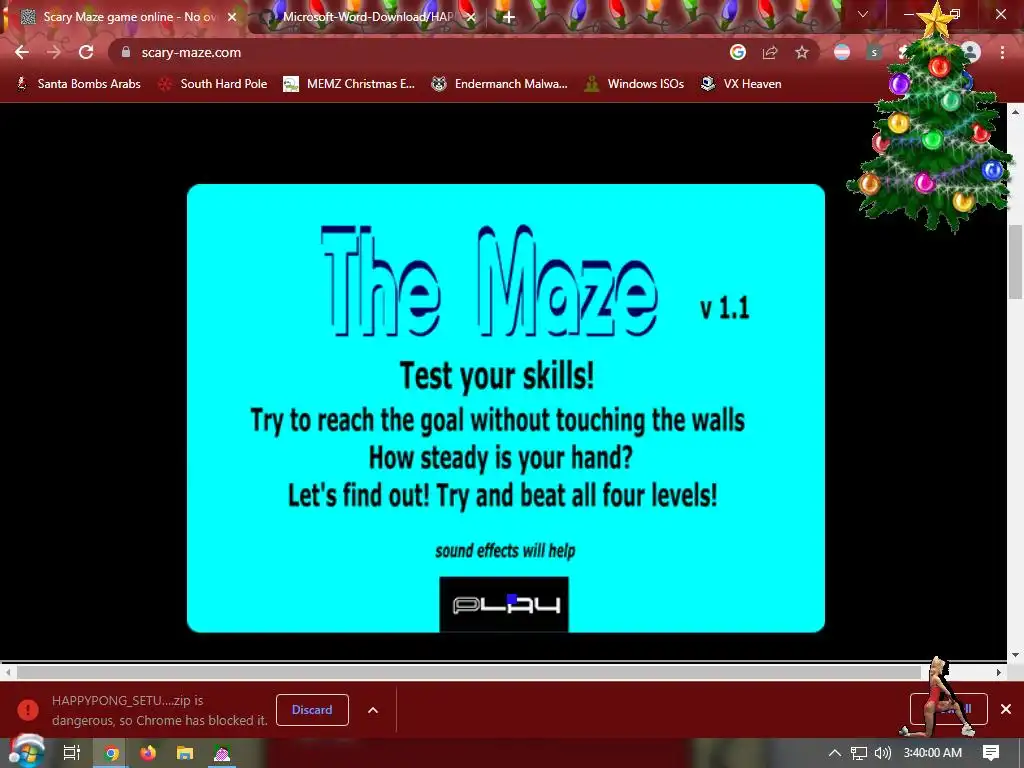Open the VX Heaven bookmark
The height and width of the screenshot is (768, 1024).
coord(741,84)
